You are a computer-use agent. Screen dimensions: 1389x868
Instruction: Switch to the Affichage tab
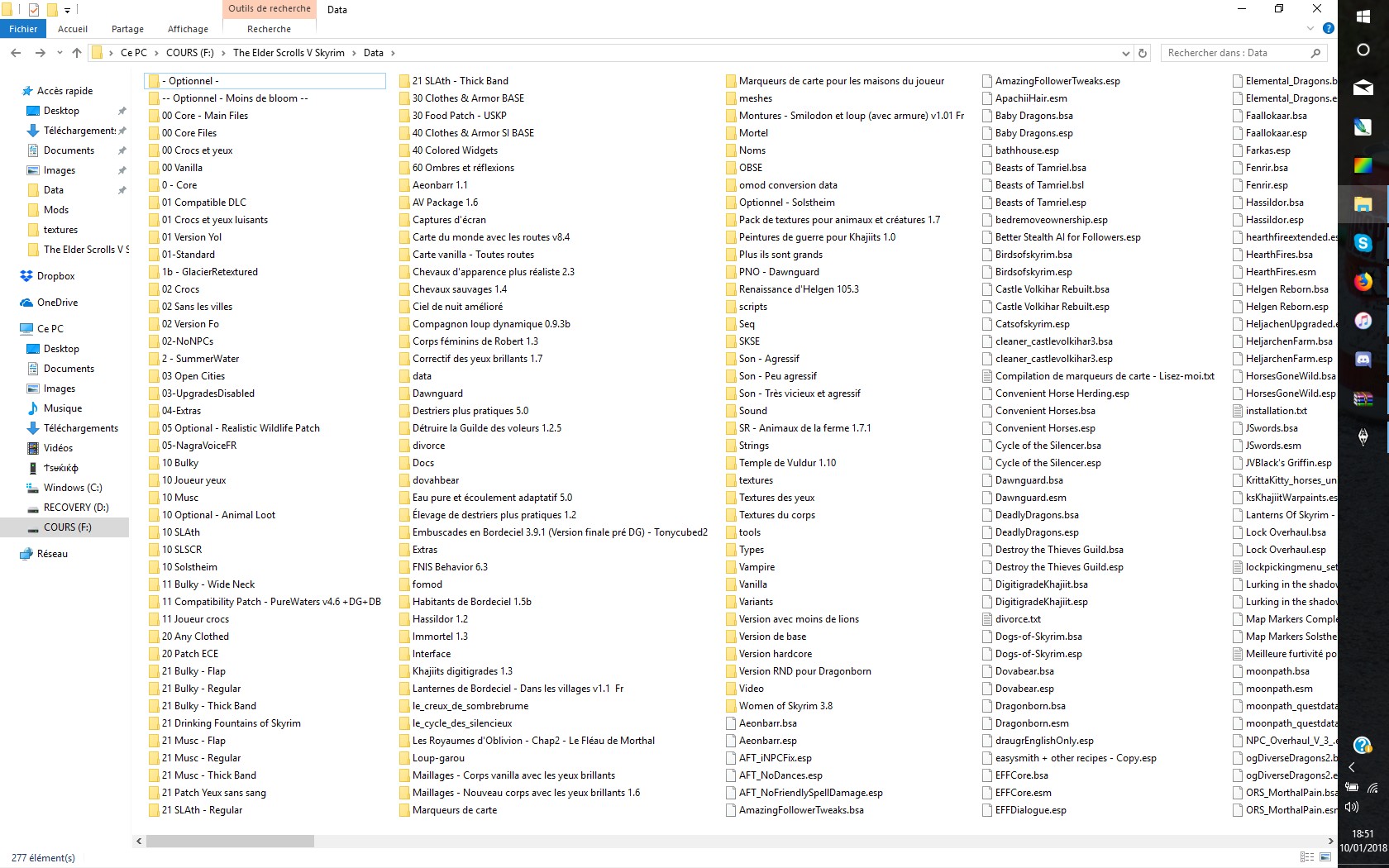pos(188,29)
